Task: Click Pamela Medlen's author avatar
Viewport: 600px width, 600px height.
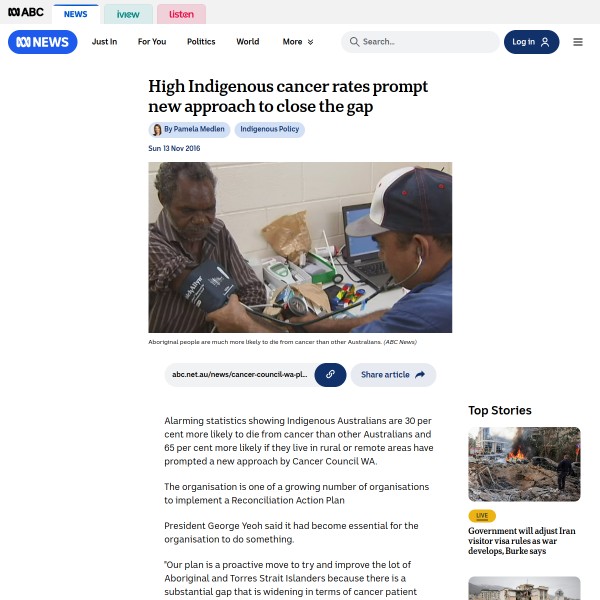Action: (157, 130)
